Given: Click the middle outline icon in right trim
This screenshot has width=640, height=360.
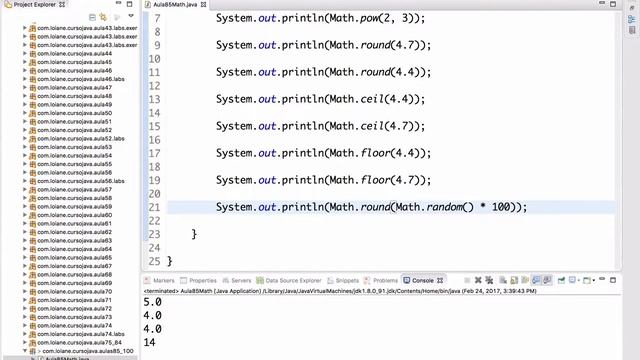Looking at the screenshot, I should pos(632,19).
